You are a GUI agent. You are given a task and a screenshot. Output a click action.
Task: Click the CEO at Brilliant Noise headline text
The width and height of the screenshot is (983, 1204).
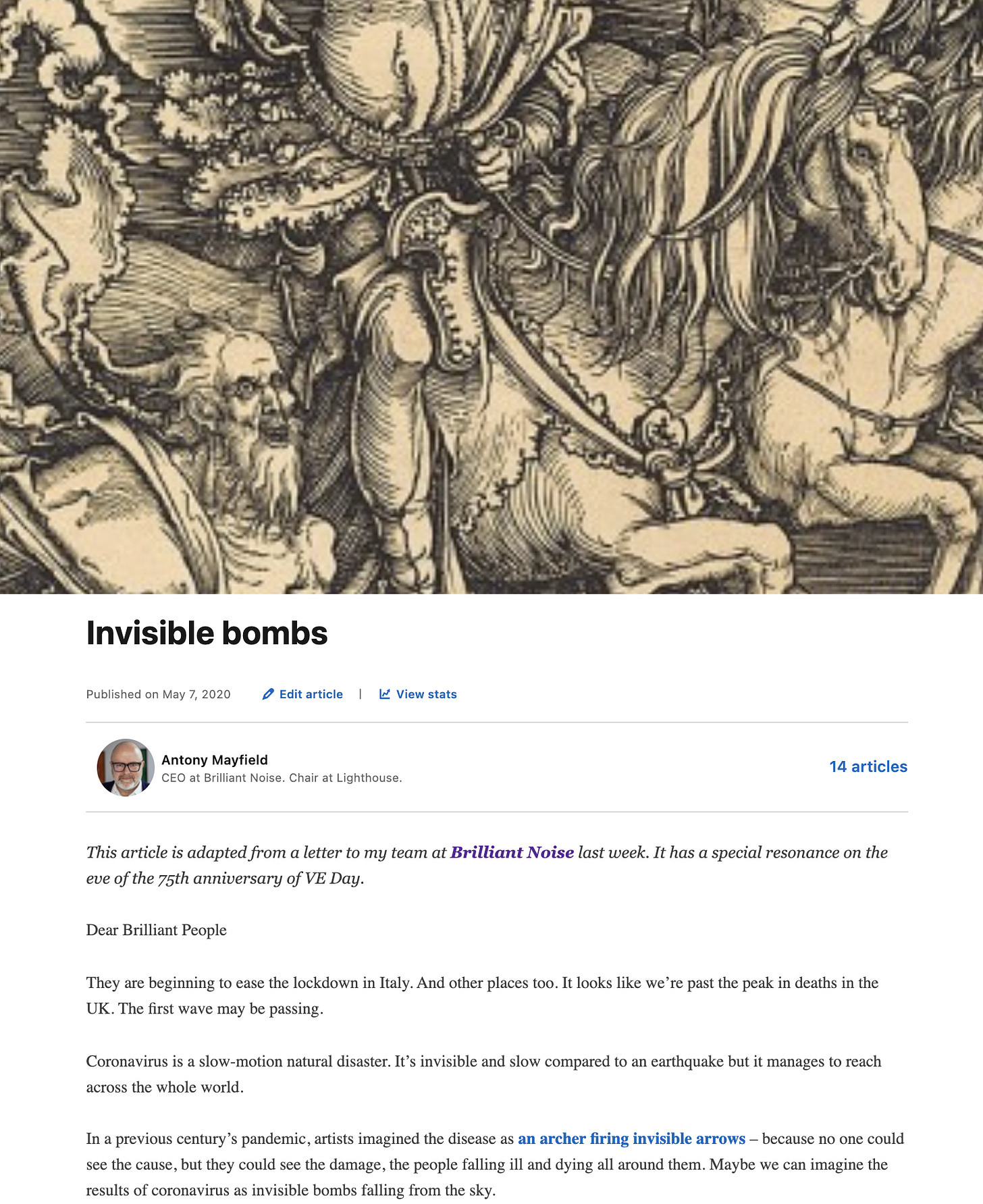[282, 778]
